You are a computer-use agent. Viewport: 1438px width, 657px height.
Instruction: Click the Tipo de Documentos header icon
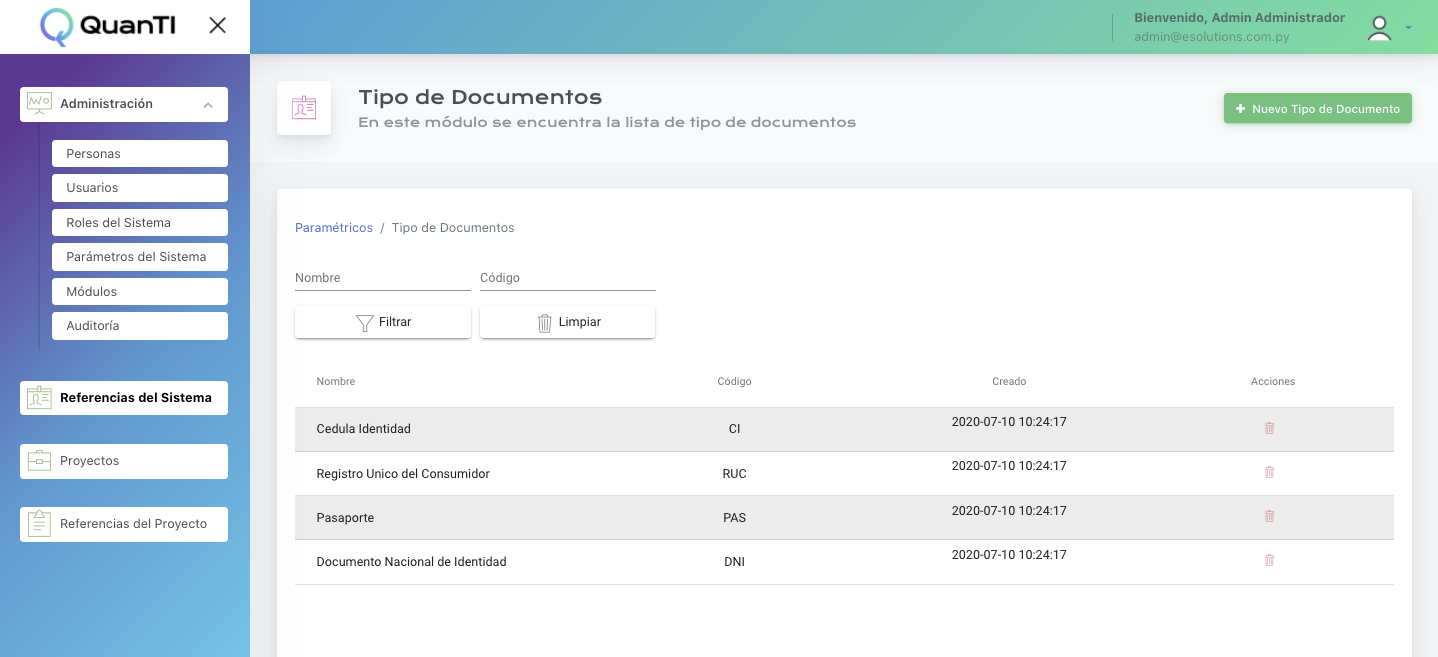click(304, 108)
